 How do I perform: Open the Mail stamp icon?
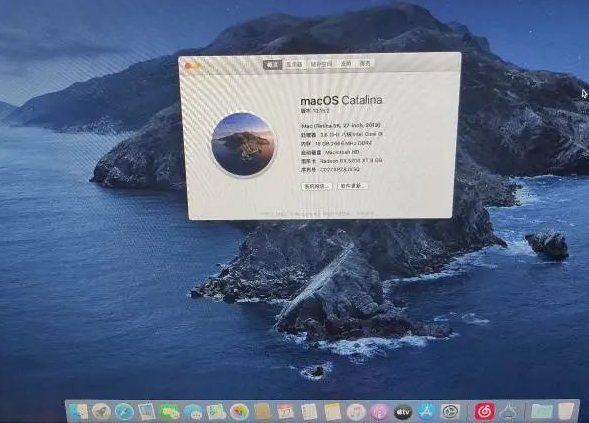[x=146, y=412]
